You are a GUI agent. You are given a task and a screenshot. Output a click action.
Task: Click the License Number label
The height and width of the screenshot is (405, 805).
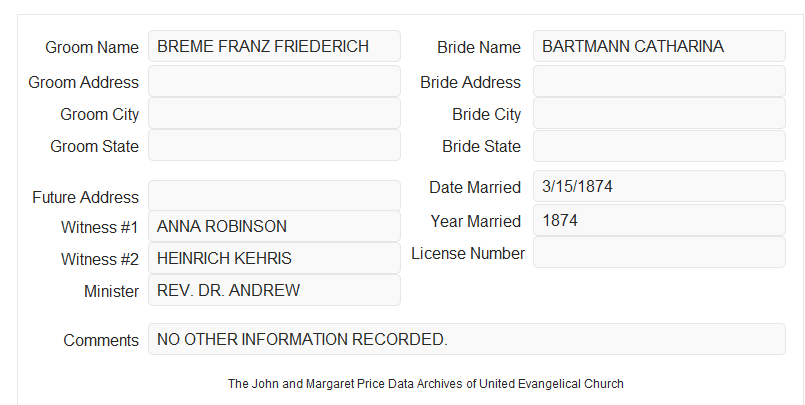[x=468, y=254]
